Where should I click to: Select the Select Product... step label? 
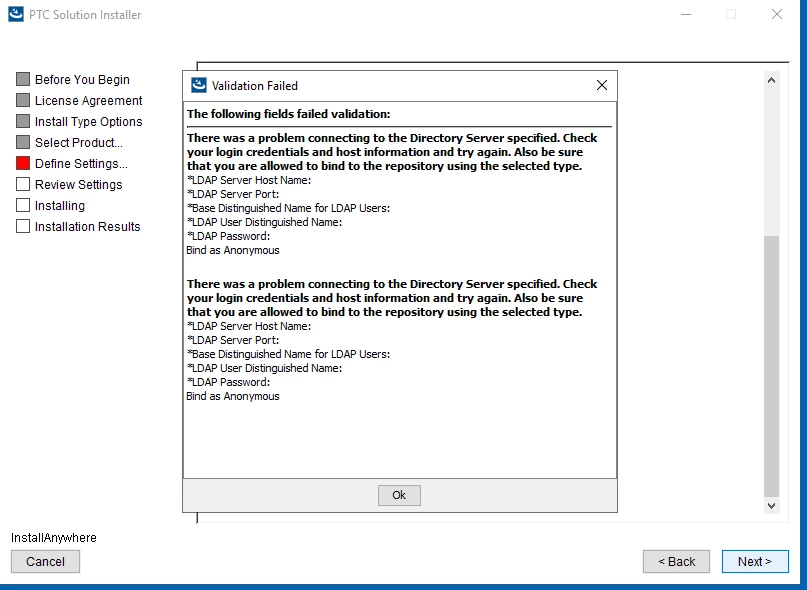79,143
